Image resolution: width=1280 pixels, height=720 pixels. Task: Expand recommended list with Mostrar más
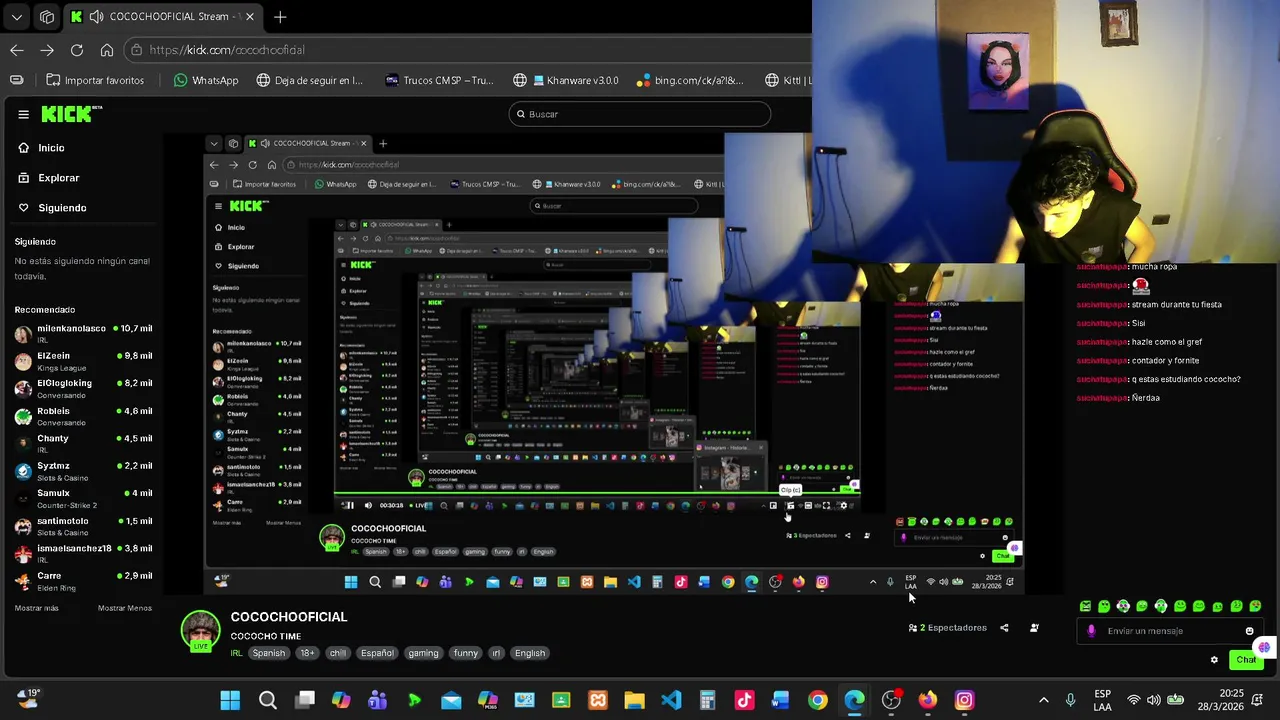pos(37,608)
